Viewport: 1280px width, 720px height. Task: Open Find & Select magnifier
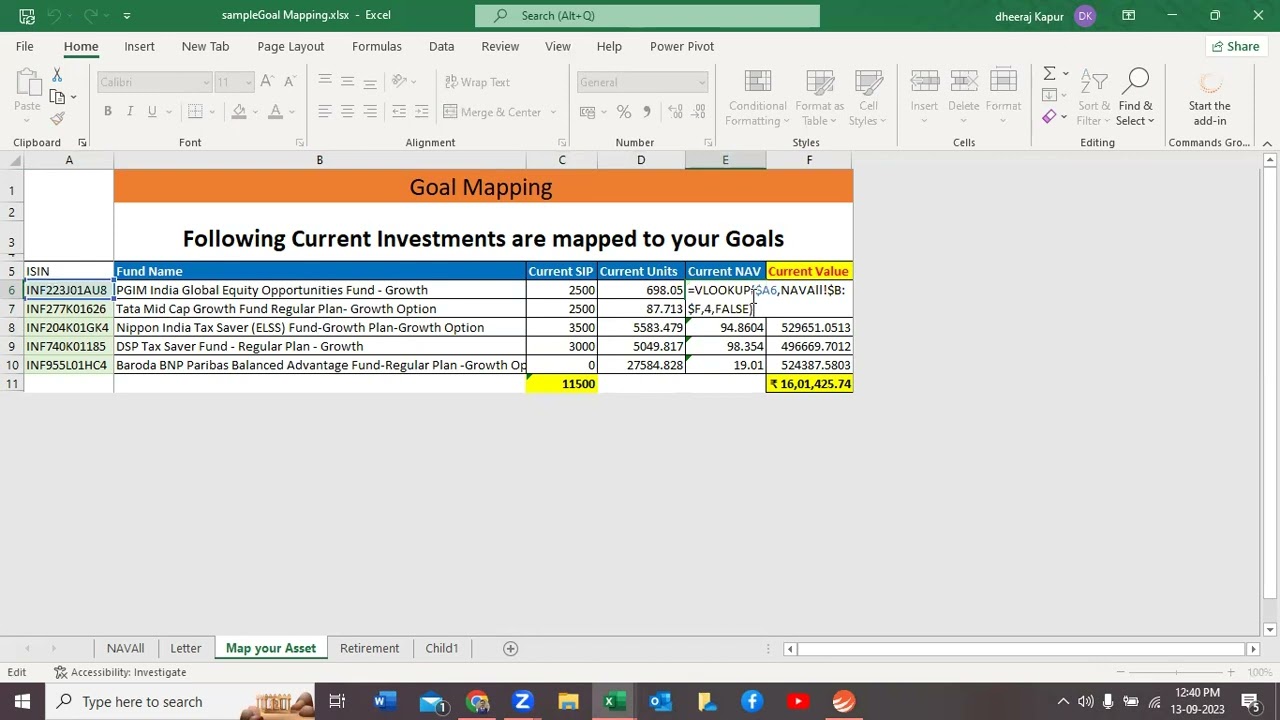(x=1136, y=98)
